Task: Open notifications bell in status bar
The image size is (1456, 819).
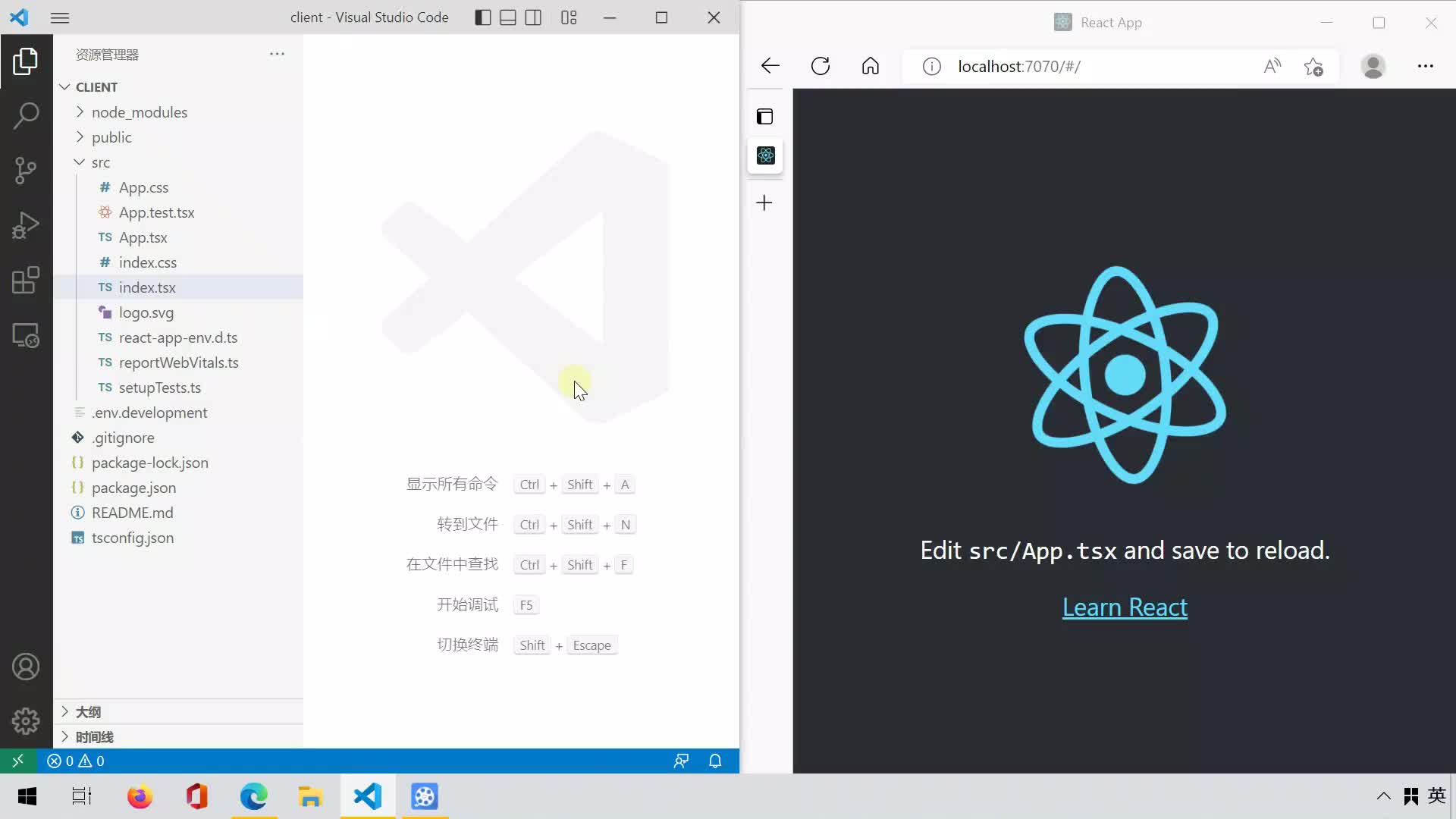Action: 715,761
